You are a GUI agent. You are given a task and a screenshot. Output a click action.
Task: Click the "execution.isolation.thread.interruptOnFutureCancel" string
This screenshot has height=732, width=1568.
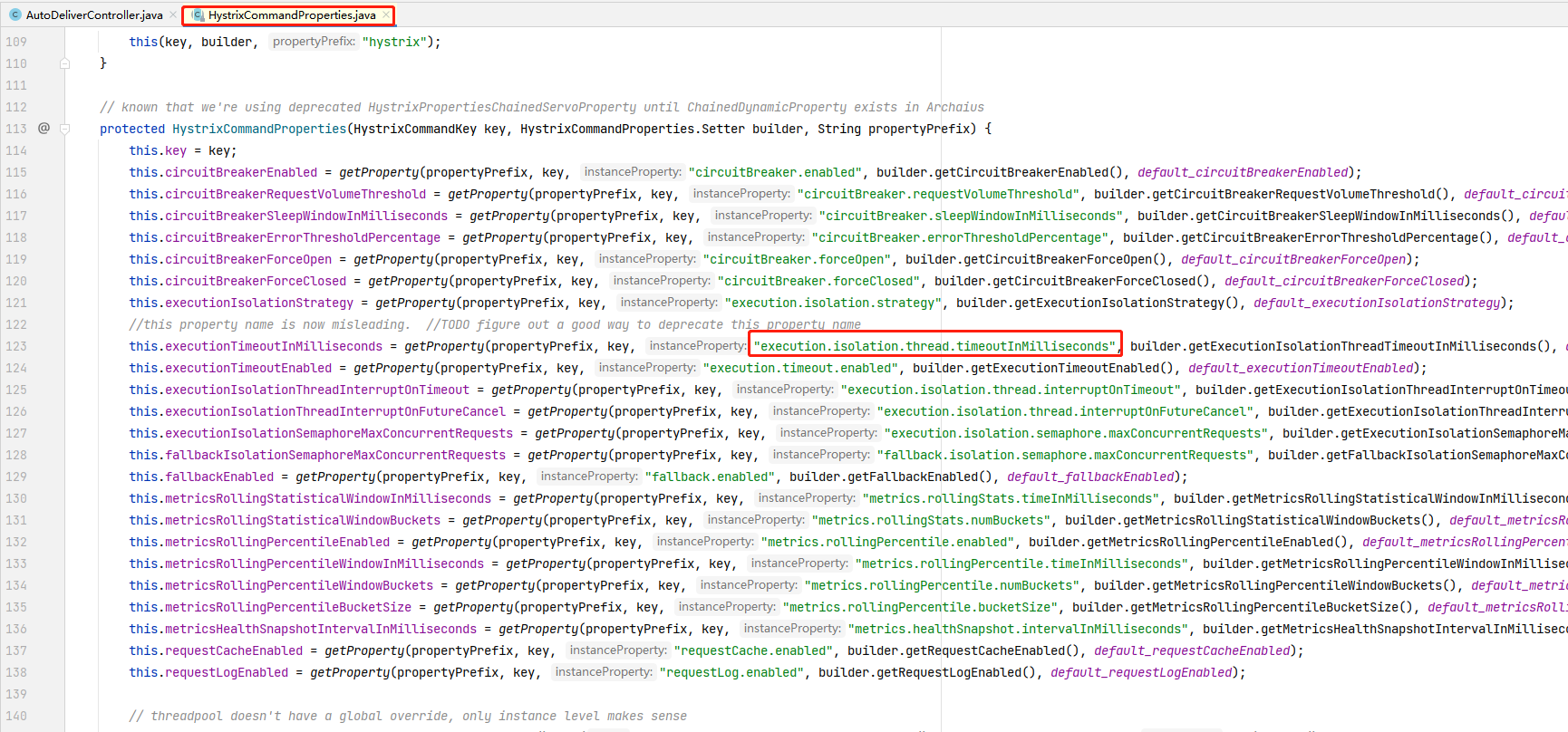(1065, 411)
